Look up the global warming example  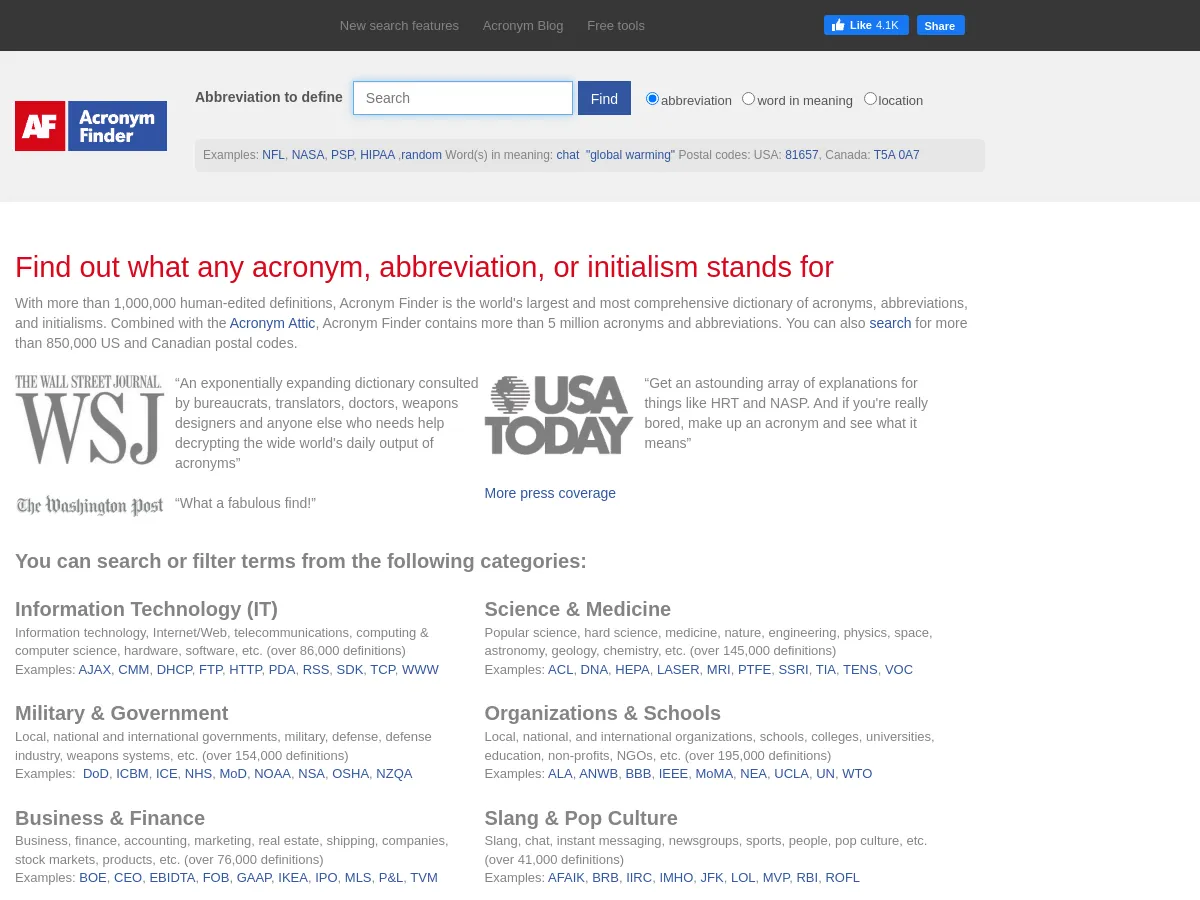(x=630, y=155)
